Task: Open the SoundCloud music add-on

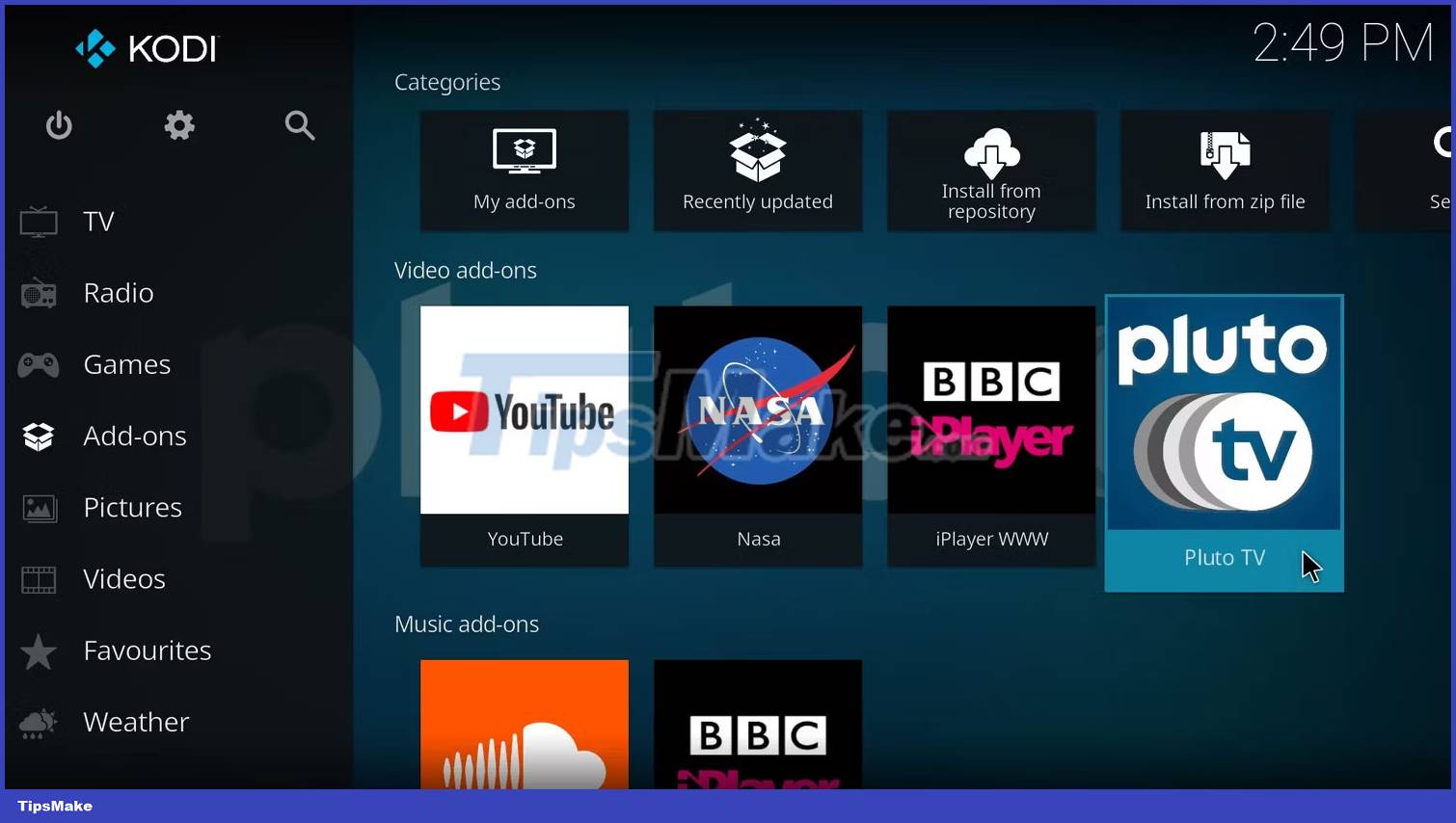Action: coord(525,725)
